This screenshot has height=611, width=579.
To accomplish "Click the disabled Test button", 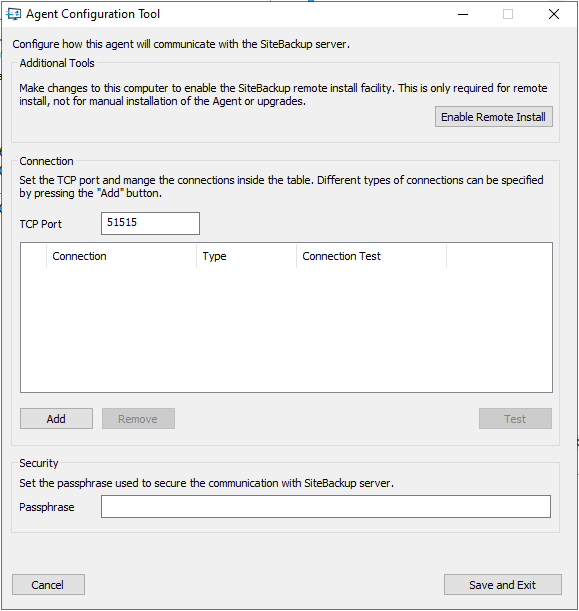I will 515,419.
